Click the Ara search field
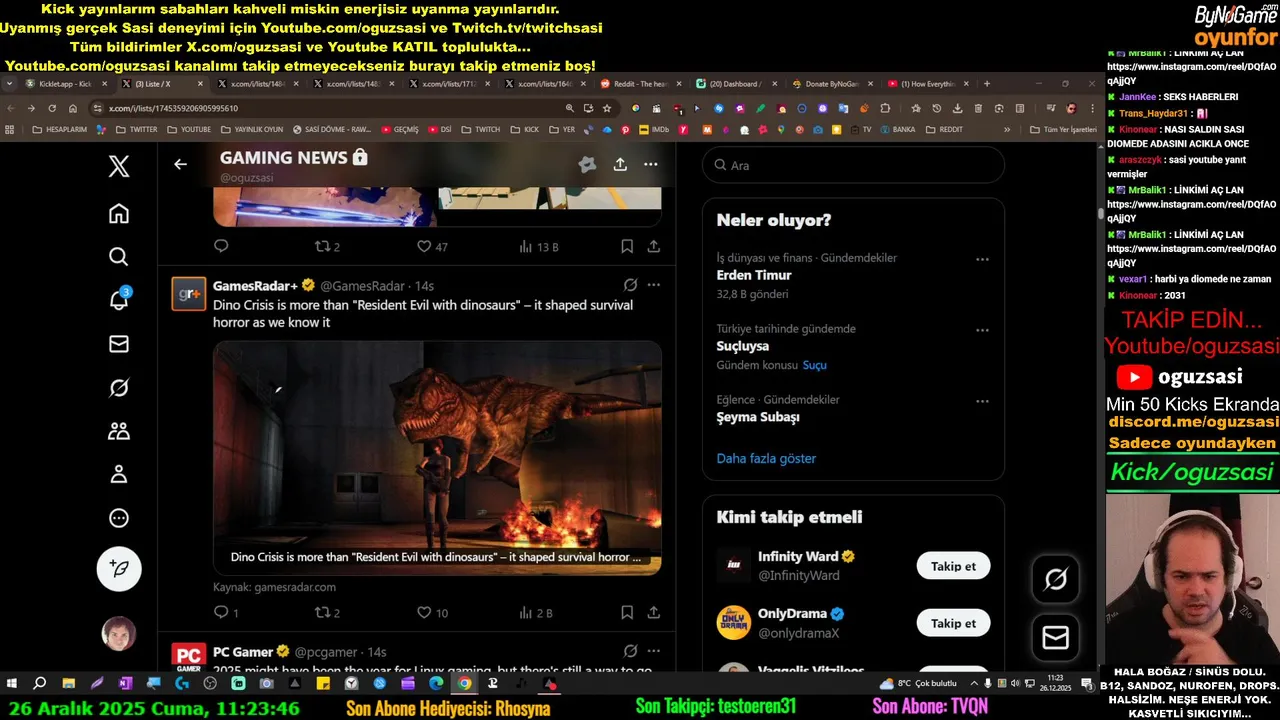1280x720 pixels. point(853,165)
